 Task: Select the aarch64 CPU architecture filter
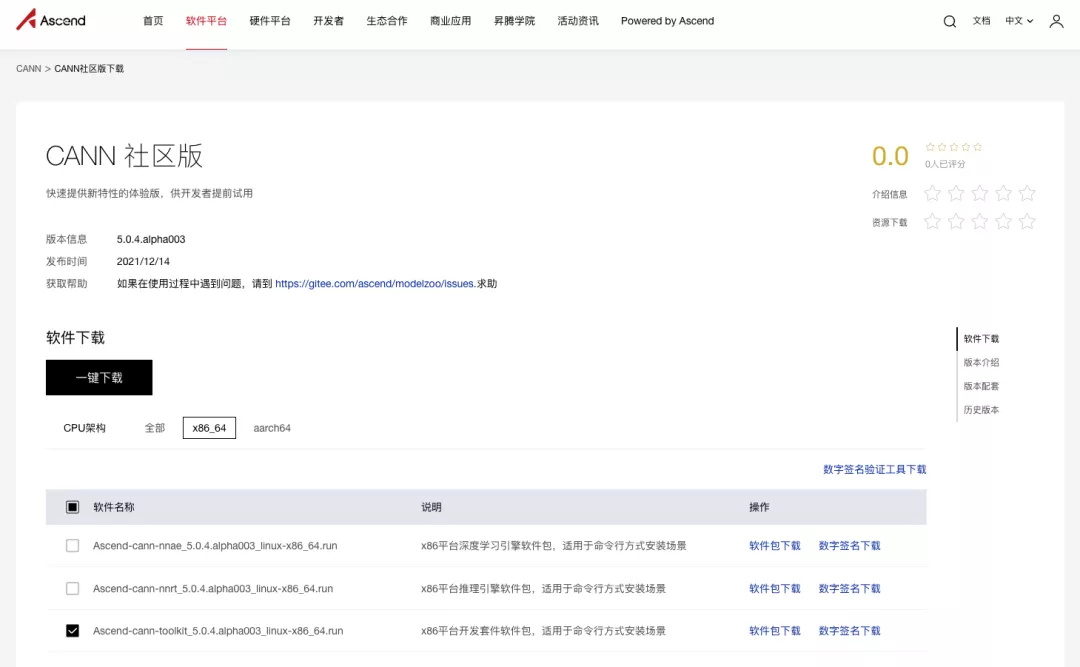coord(272,428)
